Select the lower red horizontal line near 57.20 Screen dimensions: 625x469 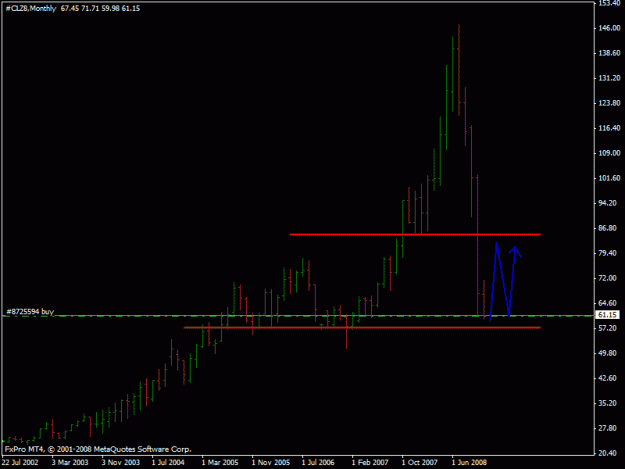pos(362,328)
